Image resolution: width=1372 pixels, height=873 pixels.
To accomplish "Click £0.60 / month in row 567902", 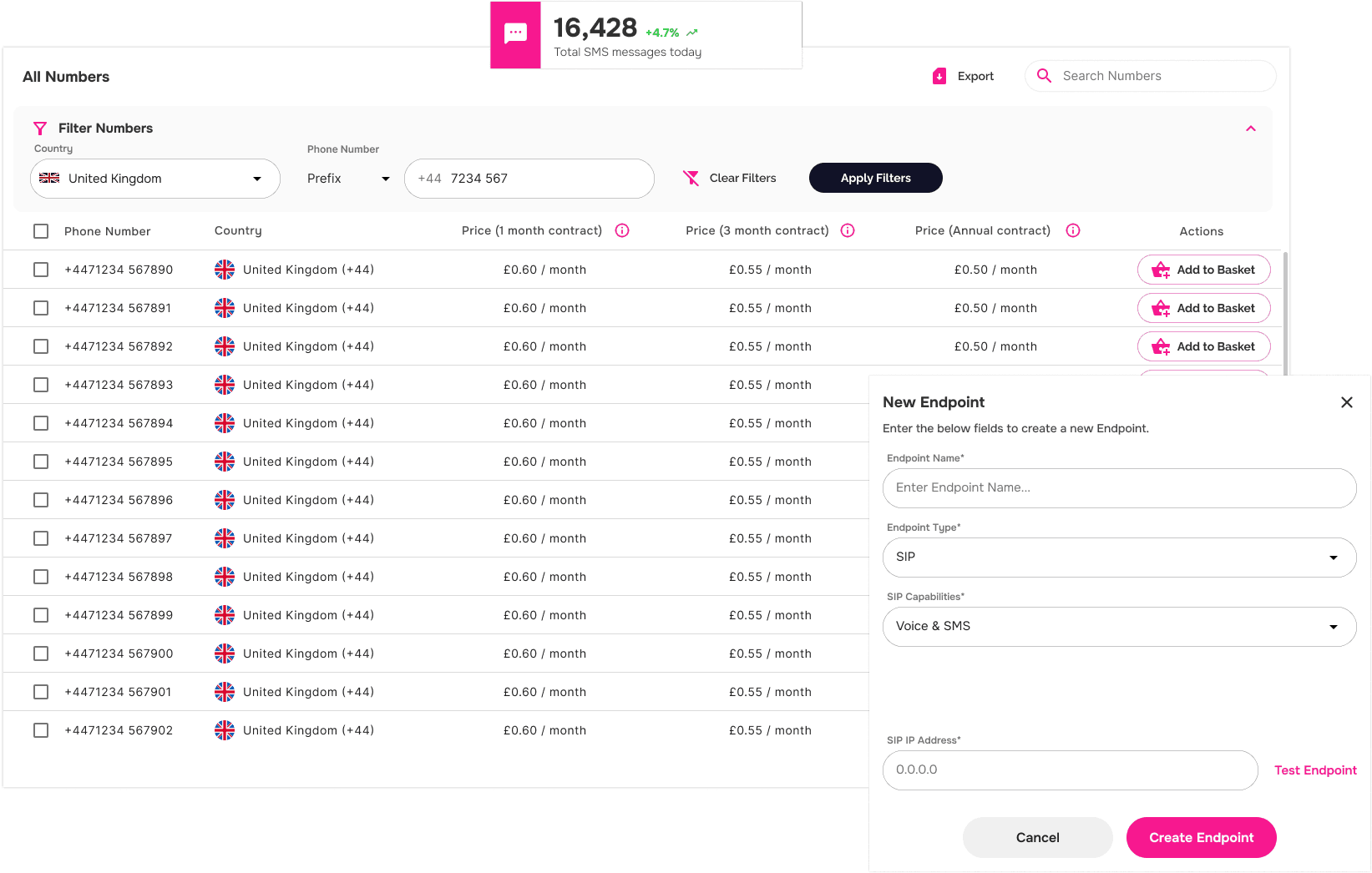I will (544, 730).
